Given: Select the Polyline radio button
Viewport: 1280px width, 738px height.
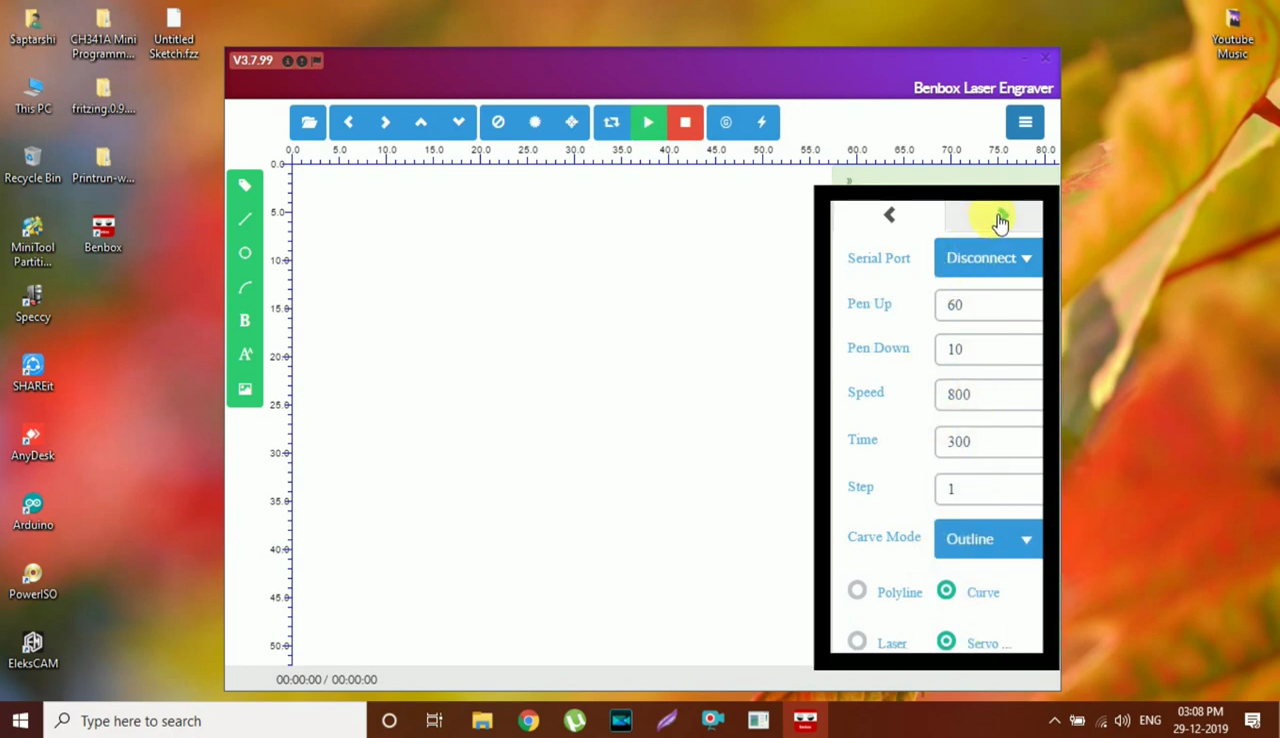Looking at the screenshot, I should click(x=857, y=591).
